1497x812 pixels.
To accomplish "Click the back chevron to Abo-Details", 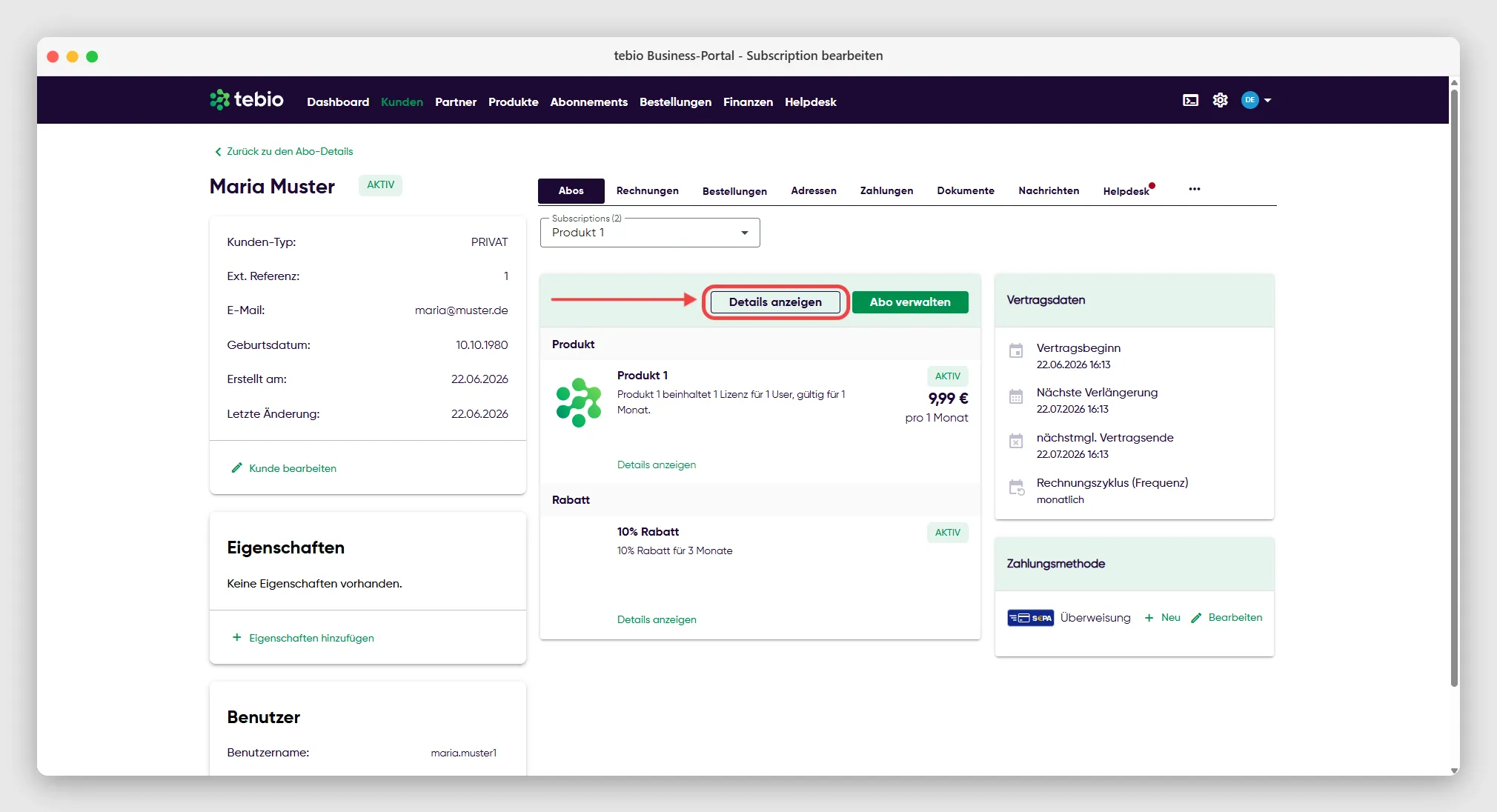I will [218, 152].
